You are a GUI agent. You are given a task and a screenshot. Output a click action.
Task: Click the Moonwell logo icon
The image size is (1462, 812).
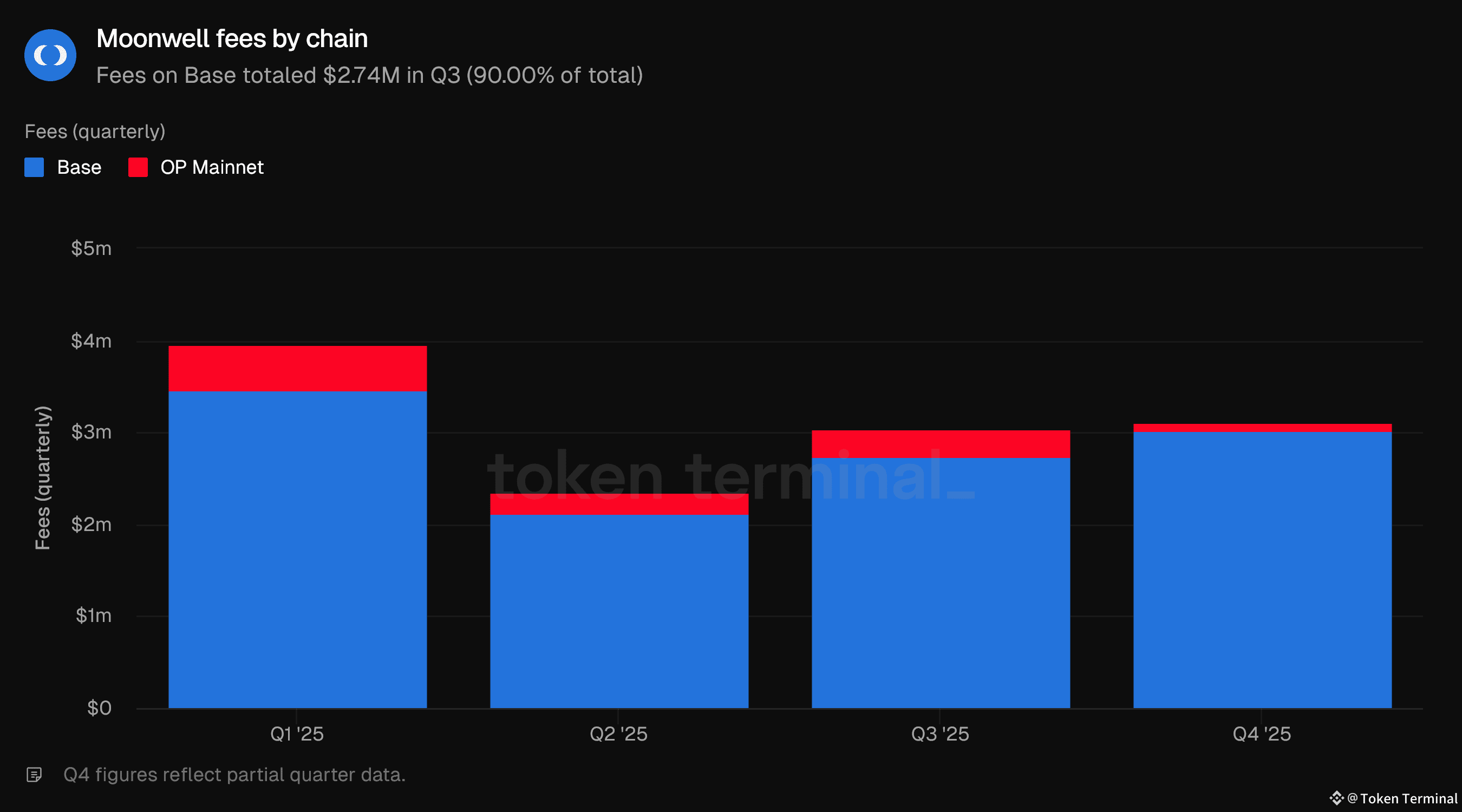(50, 55)
